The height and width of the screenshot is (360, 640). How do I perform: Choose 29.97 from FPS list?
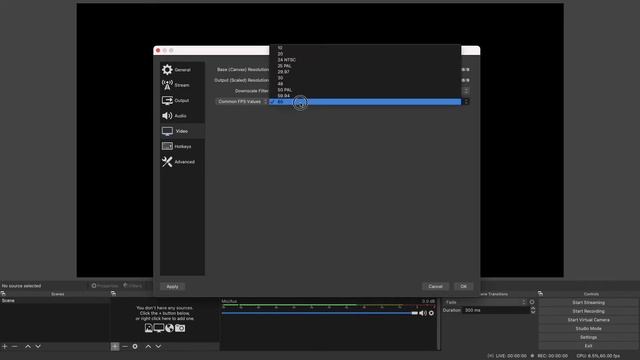point(365,72)
